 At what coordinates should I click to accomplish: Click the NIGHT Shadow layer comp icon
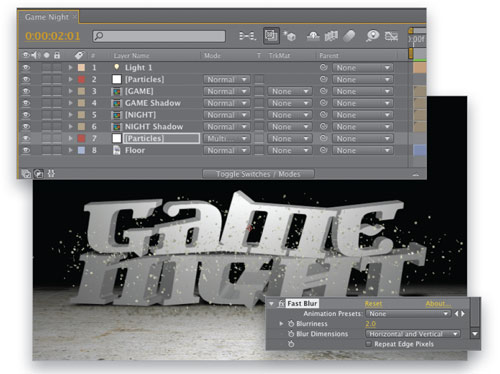pyautogui.click(x=116, y=127)
